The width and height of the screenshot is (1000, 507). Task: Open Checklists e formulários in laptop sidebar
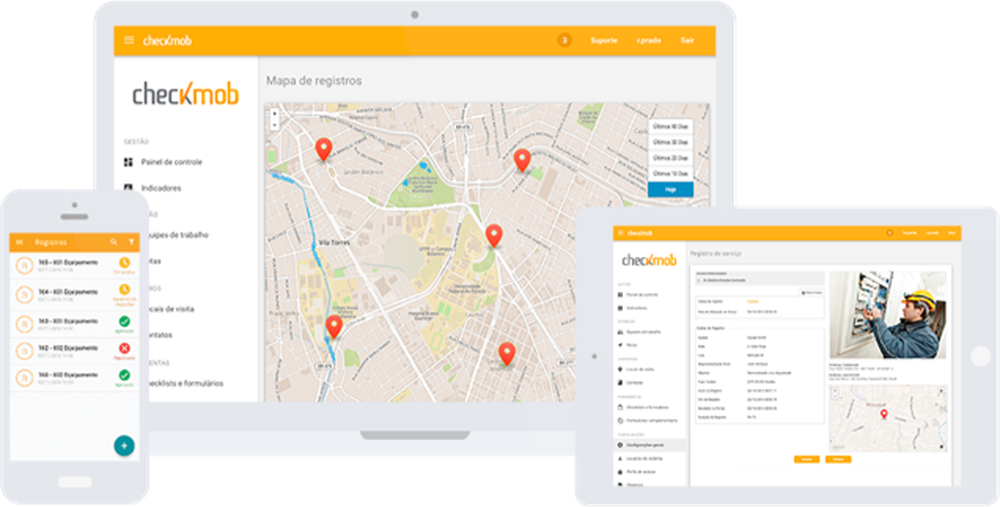point(186,384)
